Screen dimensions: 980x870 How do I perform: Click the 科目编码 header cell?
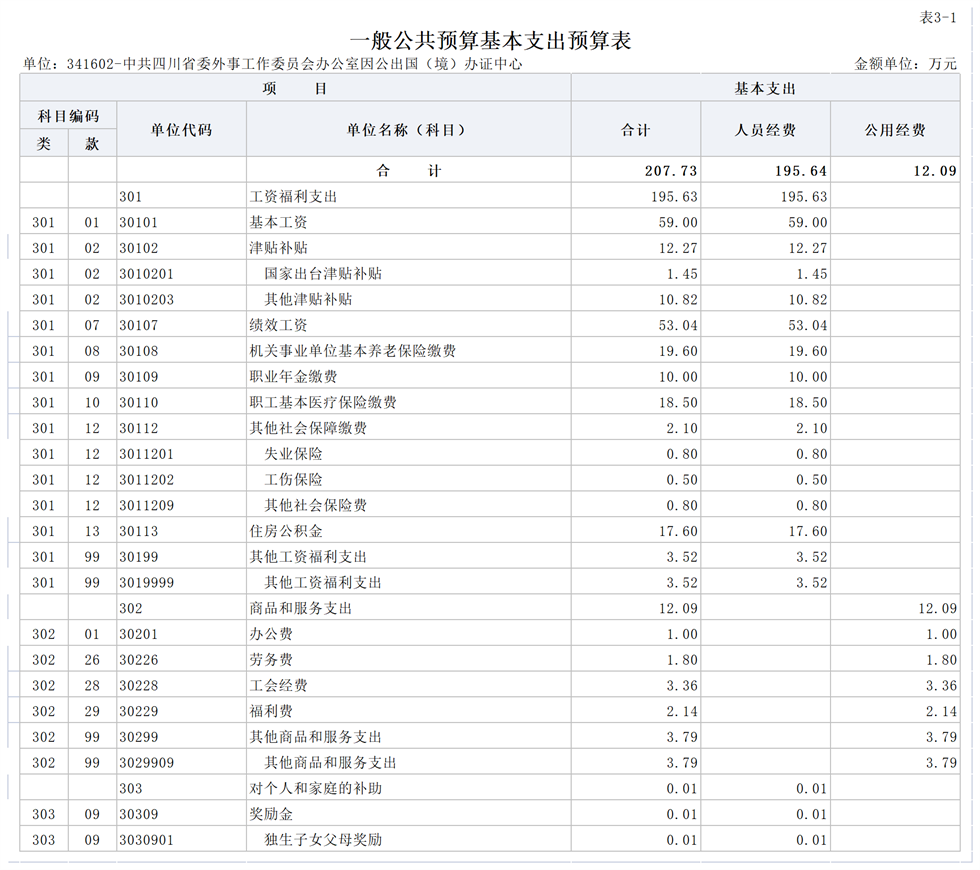click(68, 116)
